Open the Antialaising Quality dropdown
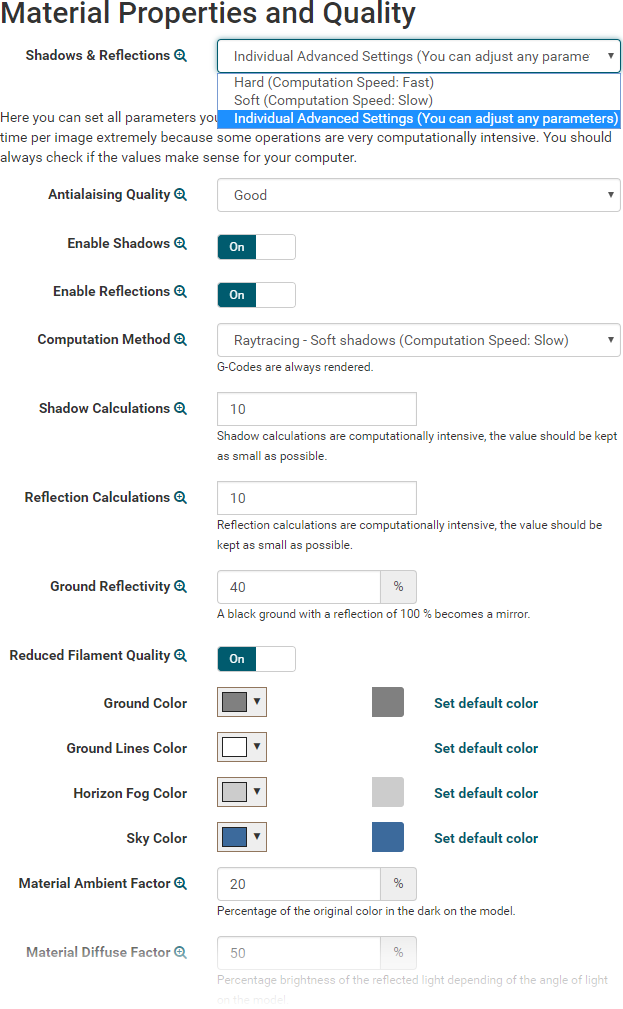This screenshot has height=1009, width=623. (x=418, y=195)
